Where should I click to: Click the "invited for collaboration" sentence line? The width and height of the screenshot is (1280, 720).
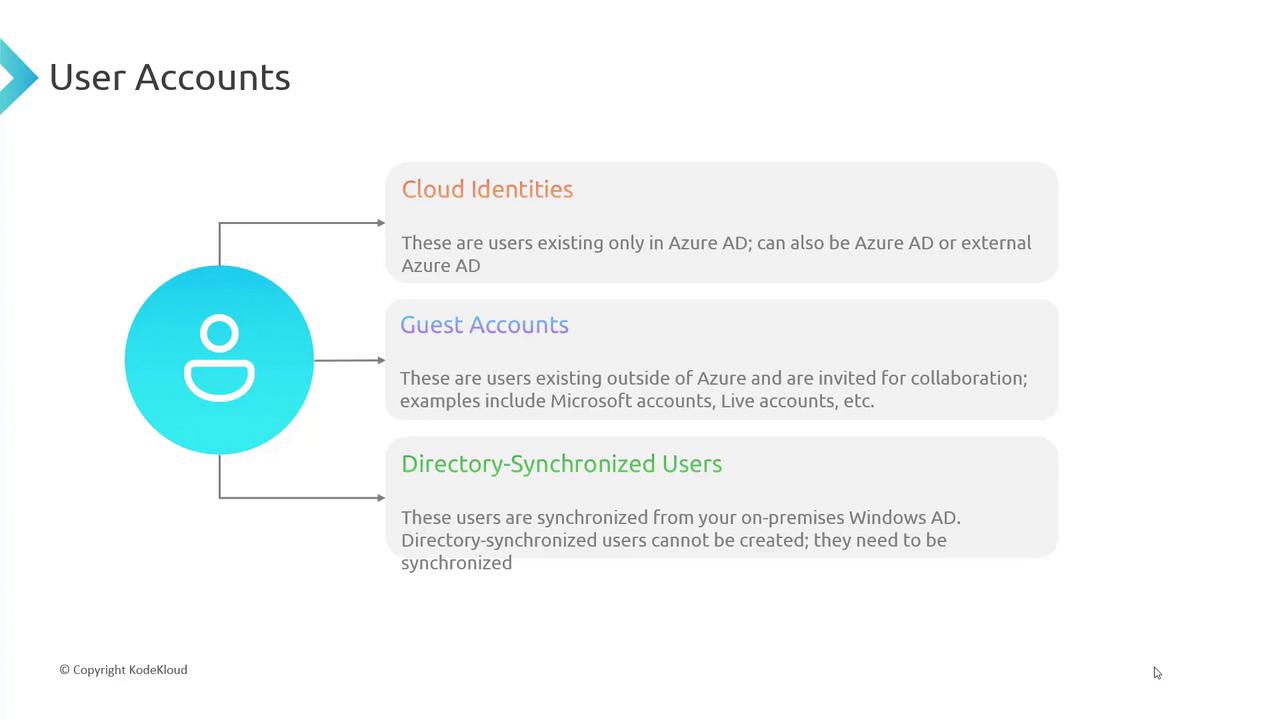pyautogui.click(x=713, y=378)
